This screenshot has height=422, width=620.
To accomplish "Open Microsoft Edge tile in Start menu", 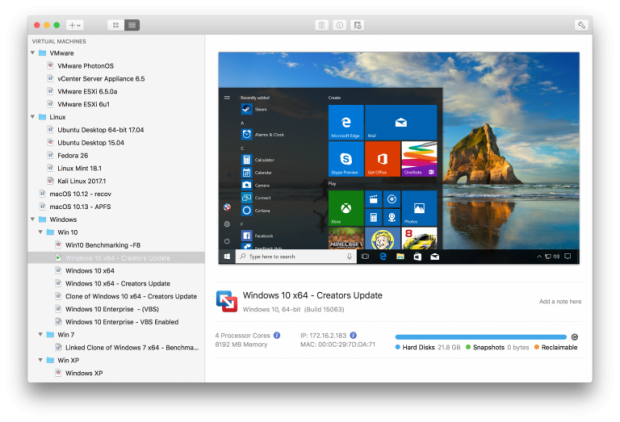I will coord(346,122).
